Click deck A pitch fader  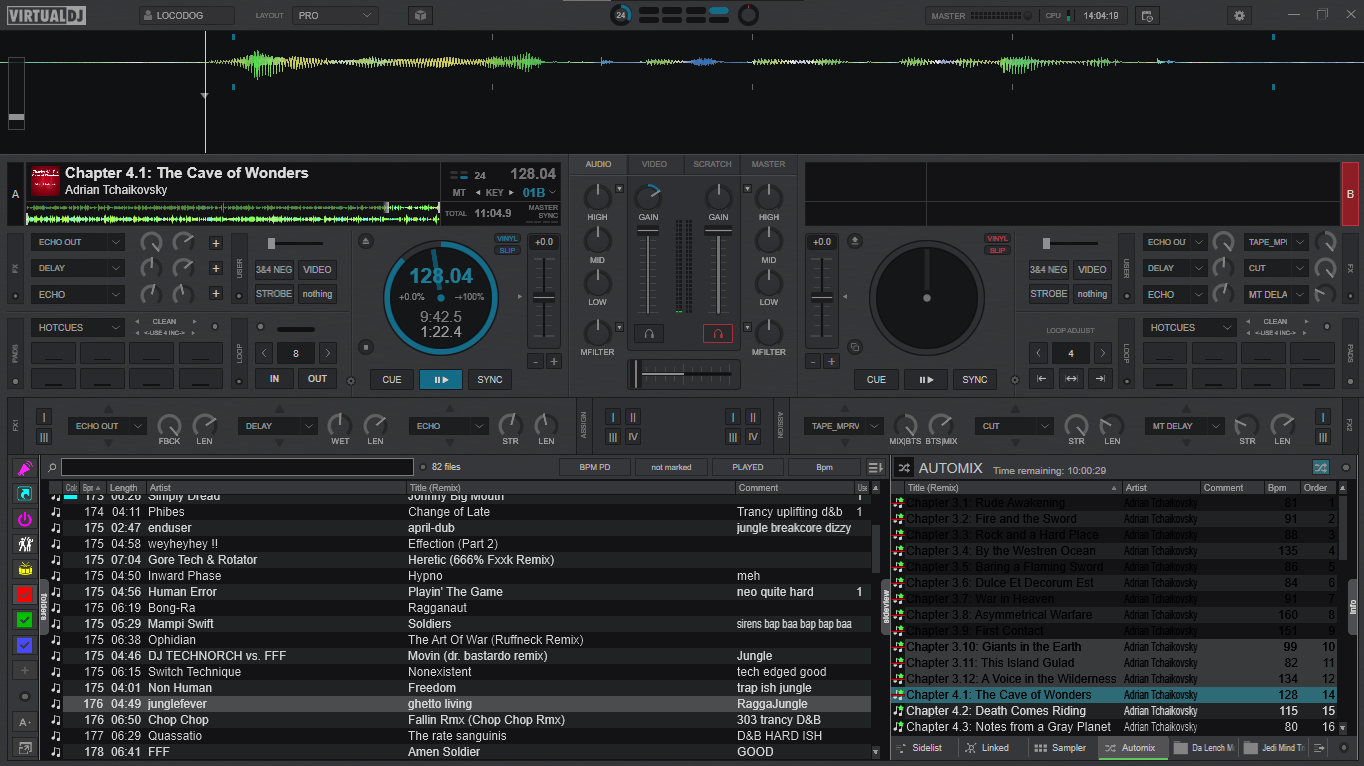point(544,297)
